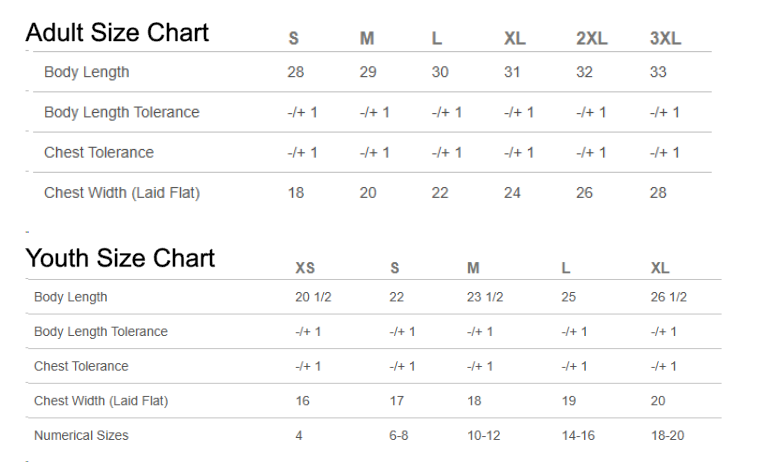Click the Adult Size Chart heading
760x462 pixels.
coord(117,33)
